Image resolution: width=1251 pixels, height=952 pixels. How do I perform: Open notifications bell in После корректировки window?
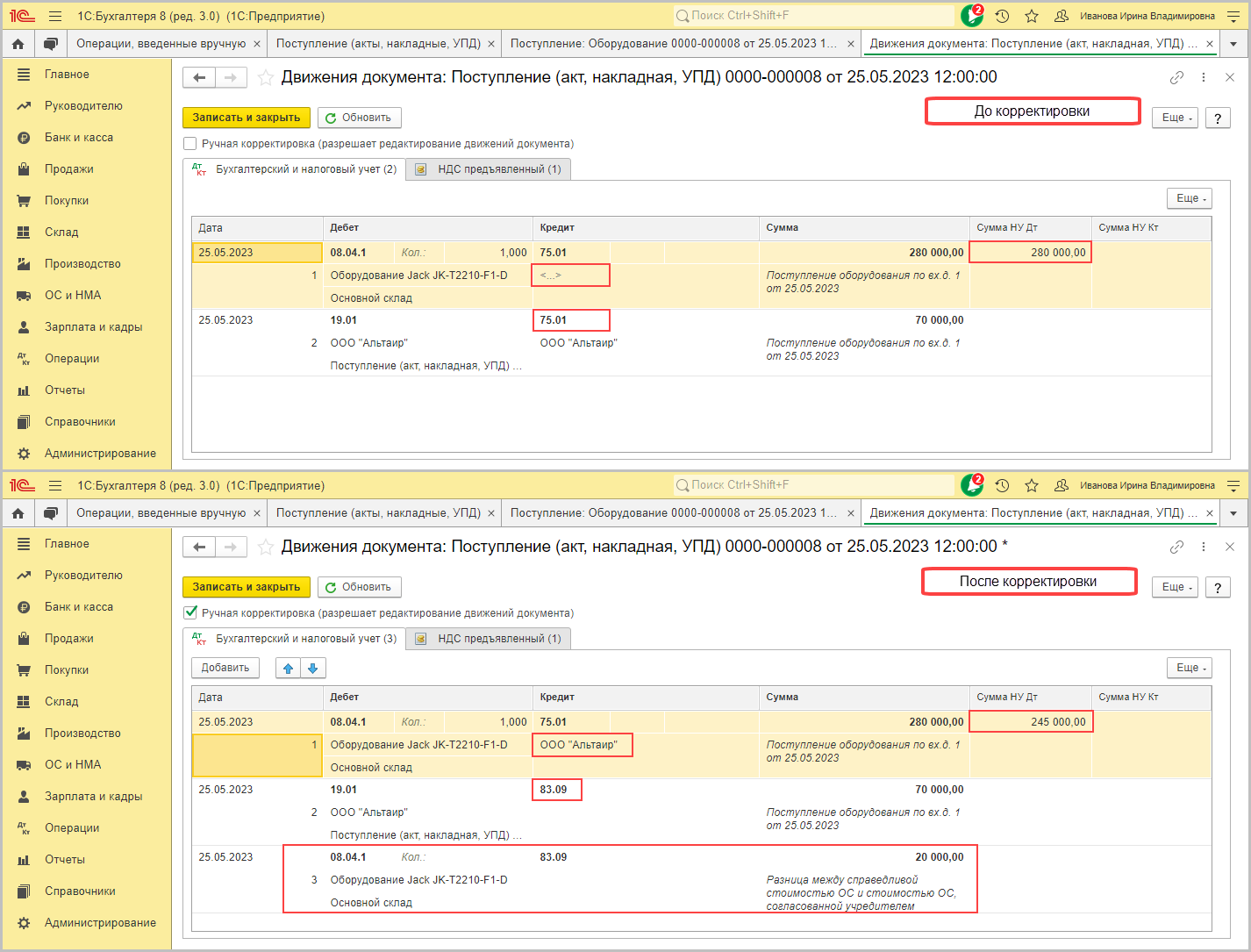[x=972, y=485]
